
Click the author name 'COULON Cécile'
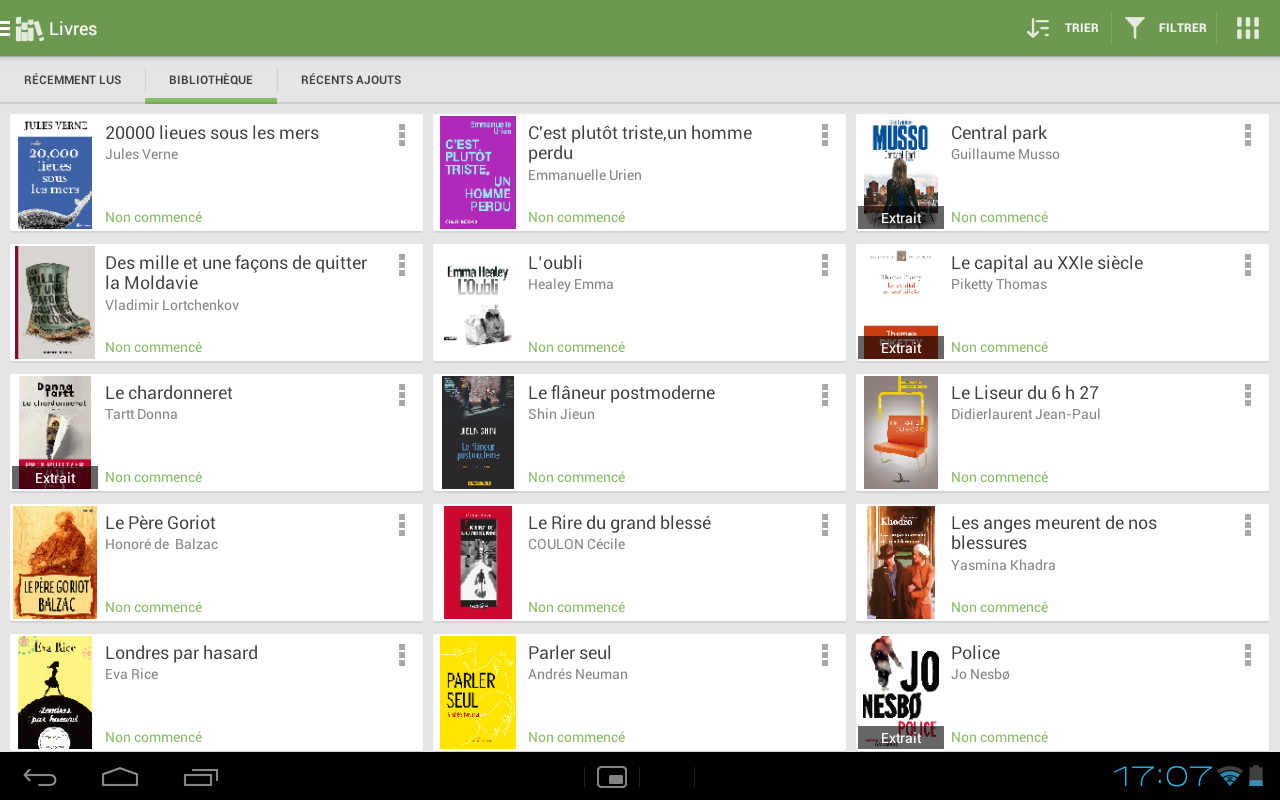click(x=576, y=545)
